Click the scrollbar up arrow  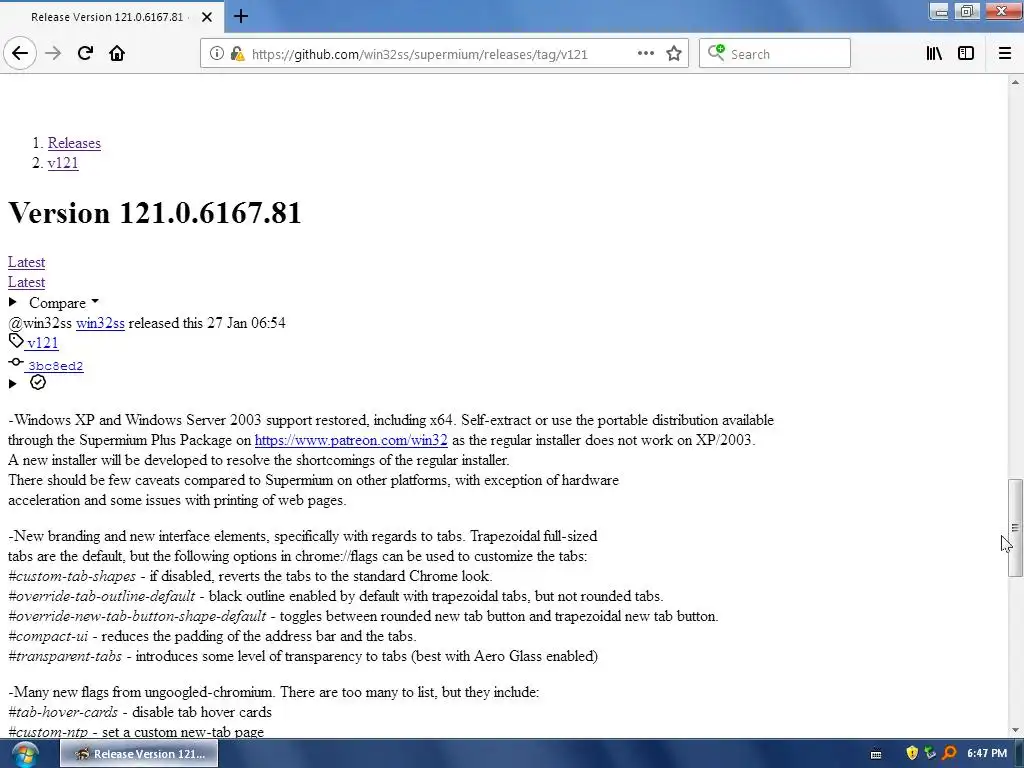click(1015, 82)
